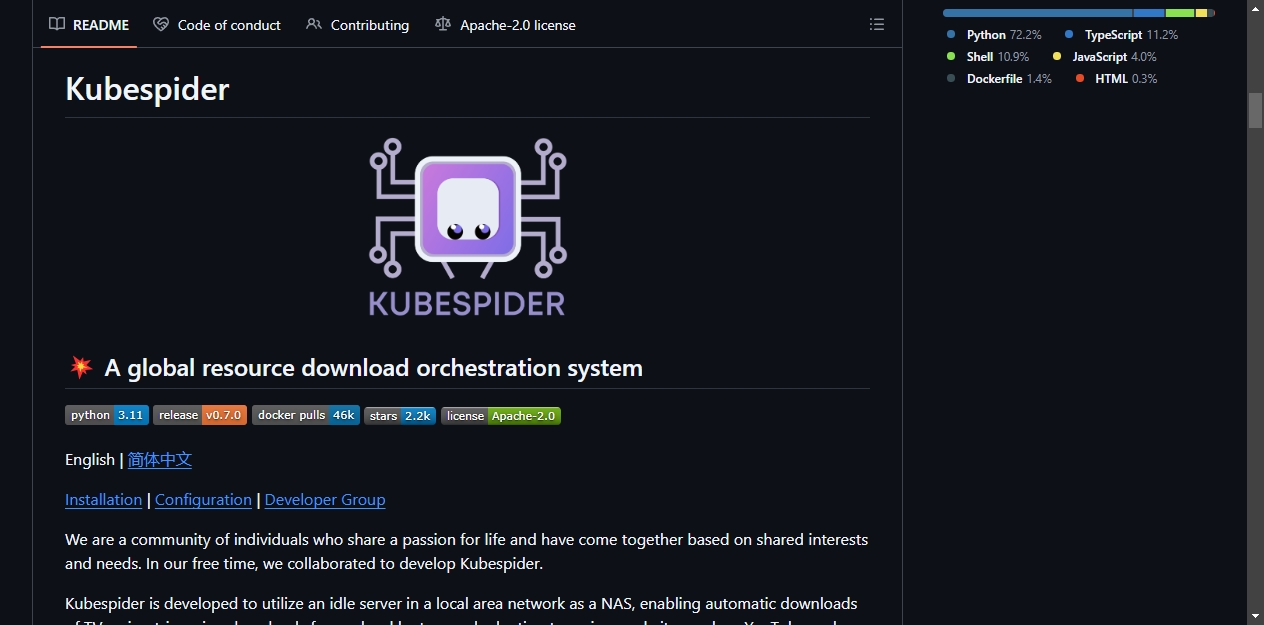
Task: Click the yellow JavaScript segment of language bar
Action: [x=1201, y=13]
